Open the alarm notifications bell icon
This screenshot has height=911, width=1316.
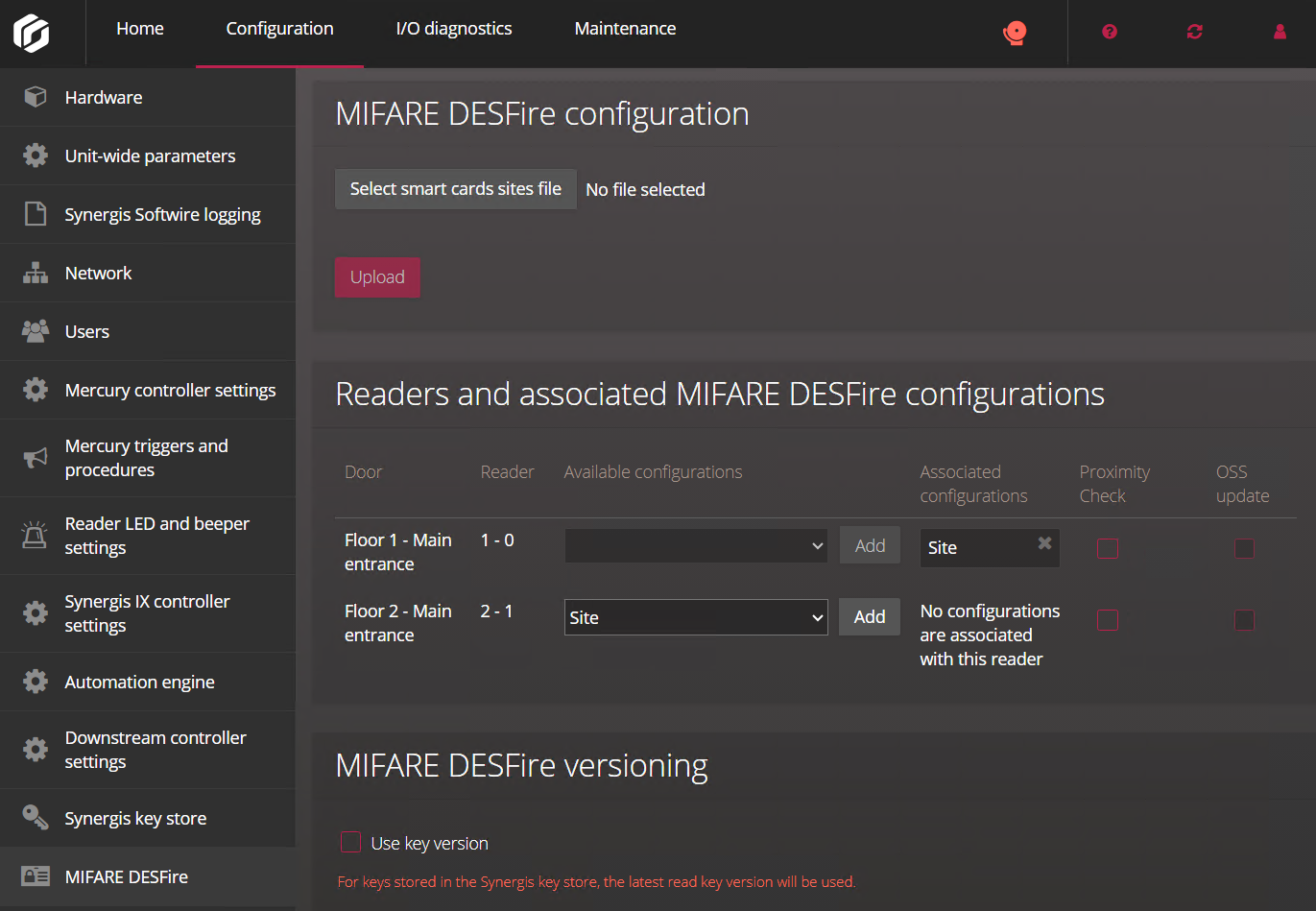[x=1014, y=32]
